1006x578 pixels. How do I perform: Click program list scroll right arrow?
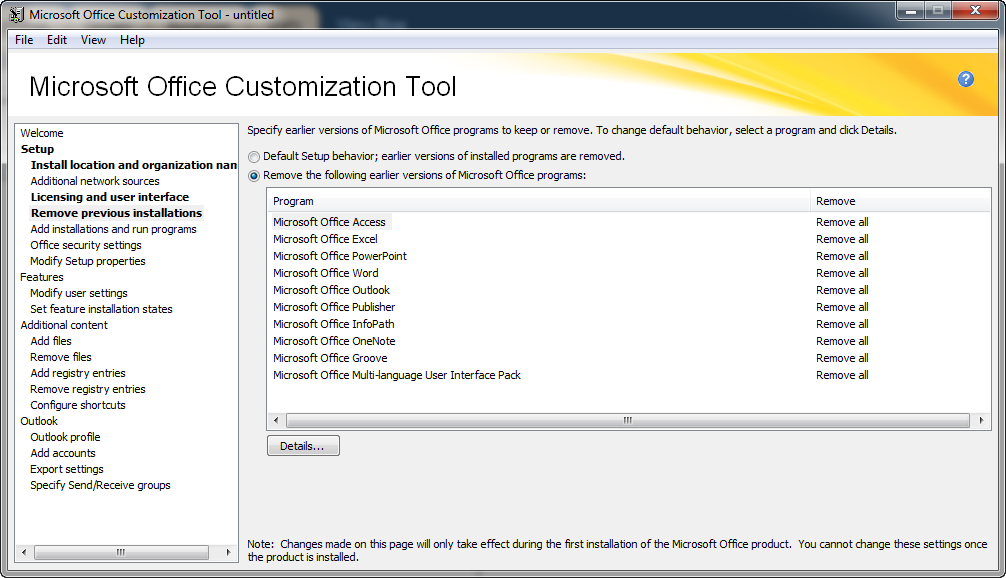pos(981,421)
